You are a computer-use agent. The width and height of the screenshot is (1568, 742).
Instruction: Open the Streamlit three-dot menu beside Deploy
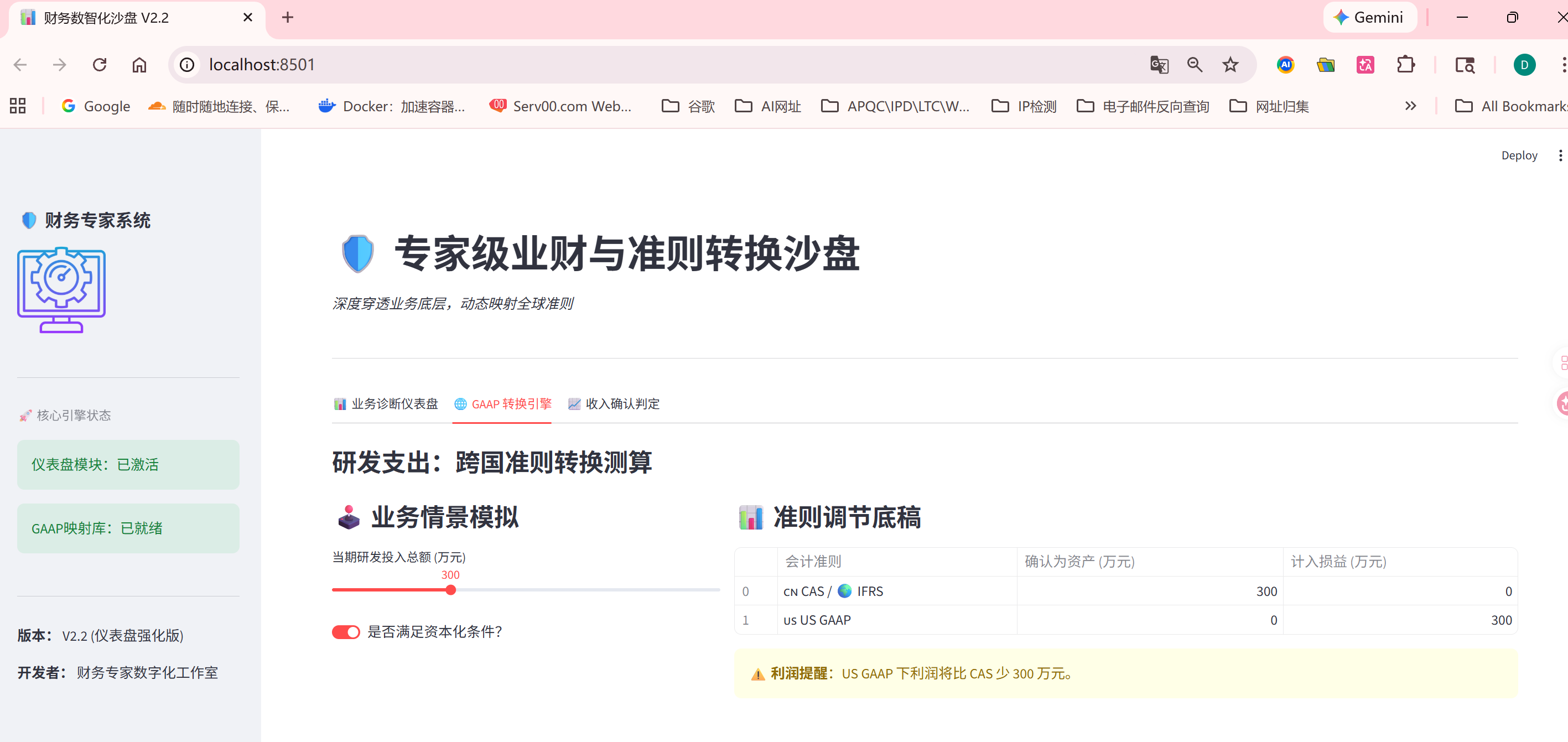point(1560,155)
